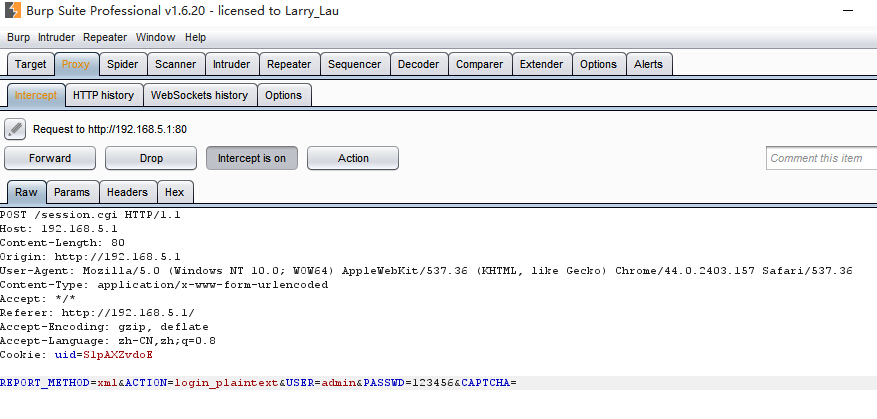Select the Intercept sub-tab
Screen dimensions: 877x419
(36, 95)
